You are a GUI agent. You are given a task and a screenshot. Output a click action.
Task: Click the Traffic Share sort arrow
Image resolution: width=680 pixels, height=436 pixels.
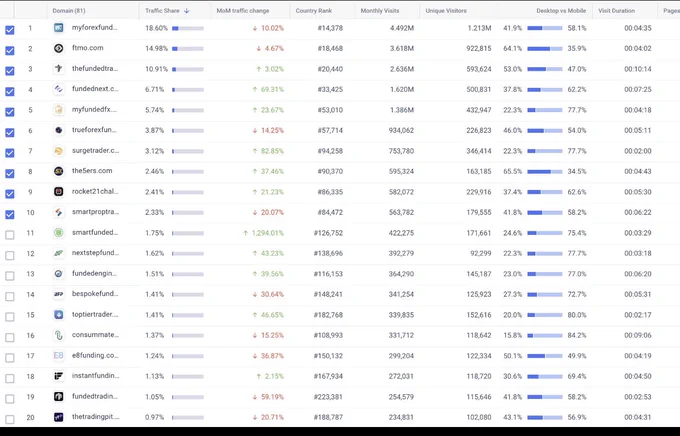186,11
